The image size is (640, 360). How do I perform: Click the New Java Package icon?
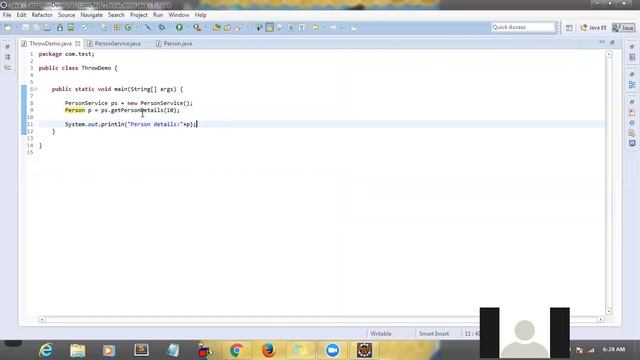(x=117, y=28)
